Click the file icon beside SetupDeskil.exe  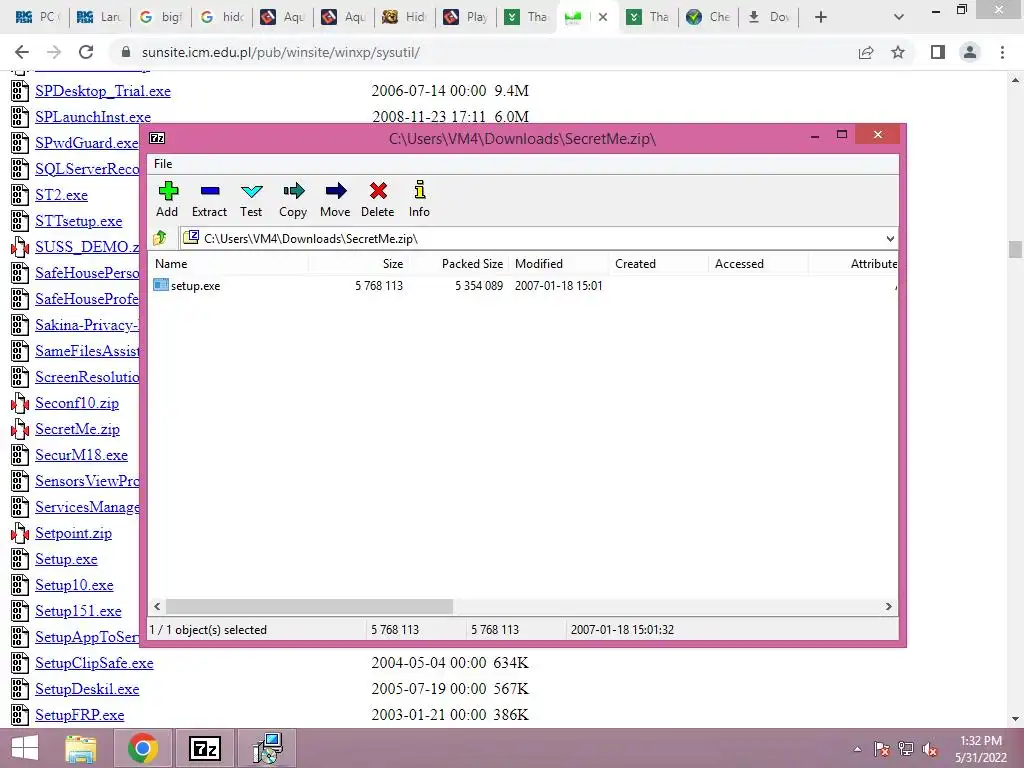point(20,689)
